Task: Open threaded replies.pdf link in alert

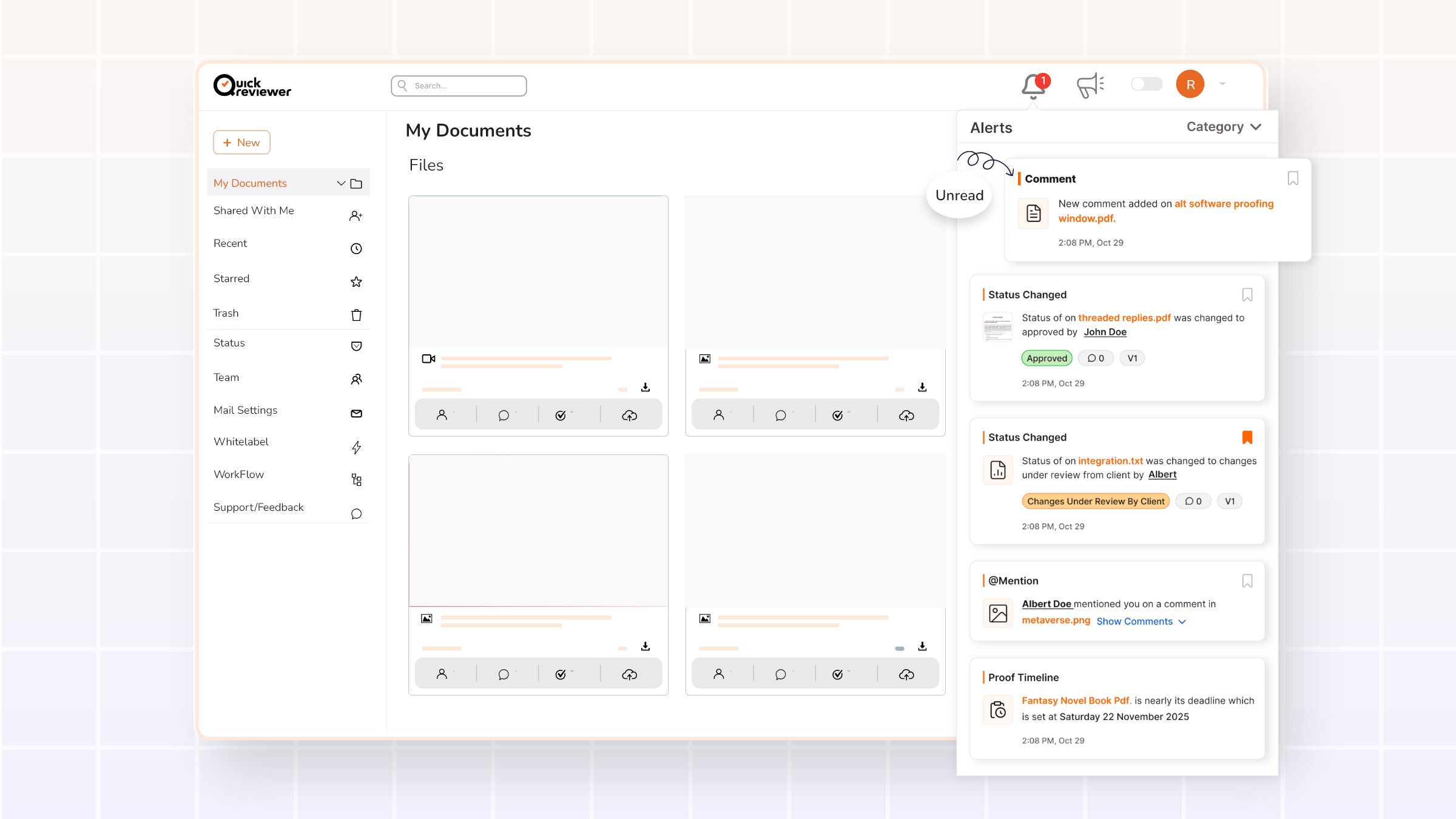Action: (x=1124, y=318)
